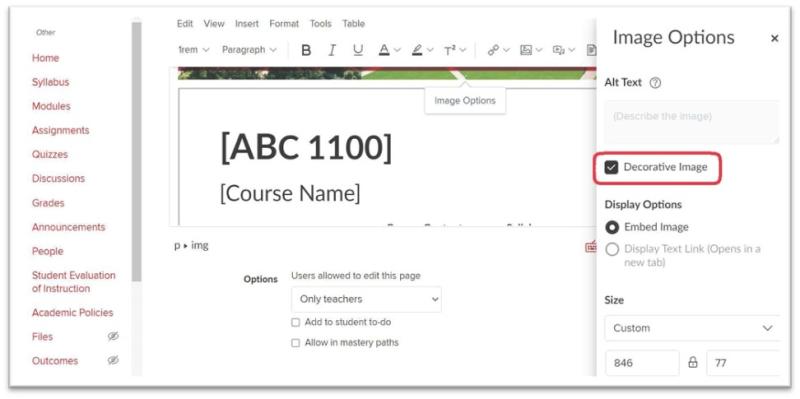Open the Discussions link
The image size is (800, 399).
(x=58, y=179)
